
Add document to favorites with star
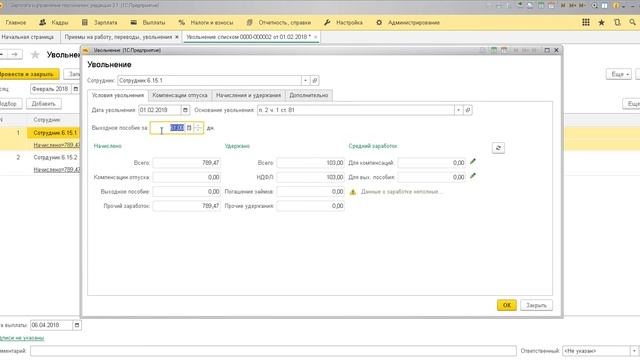tap(35, 54)
